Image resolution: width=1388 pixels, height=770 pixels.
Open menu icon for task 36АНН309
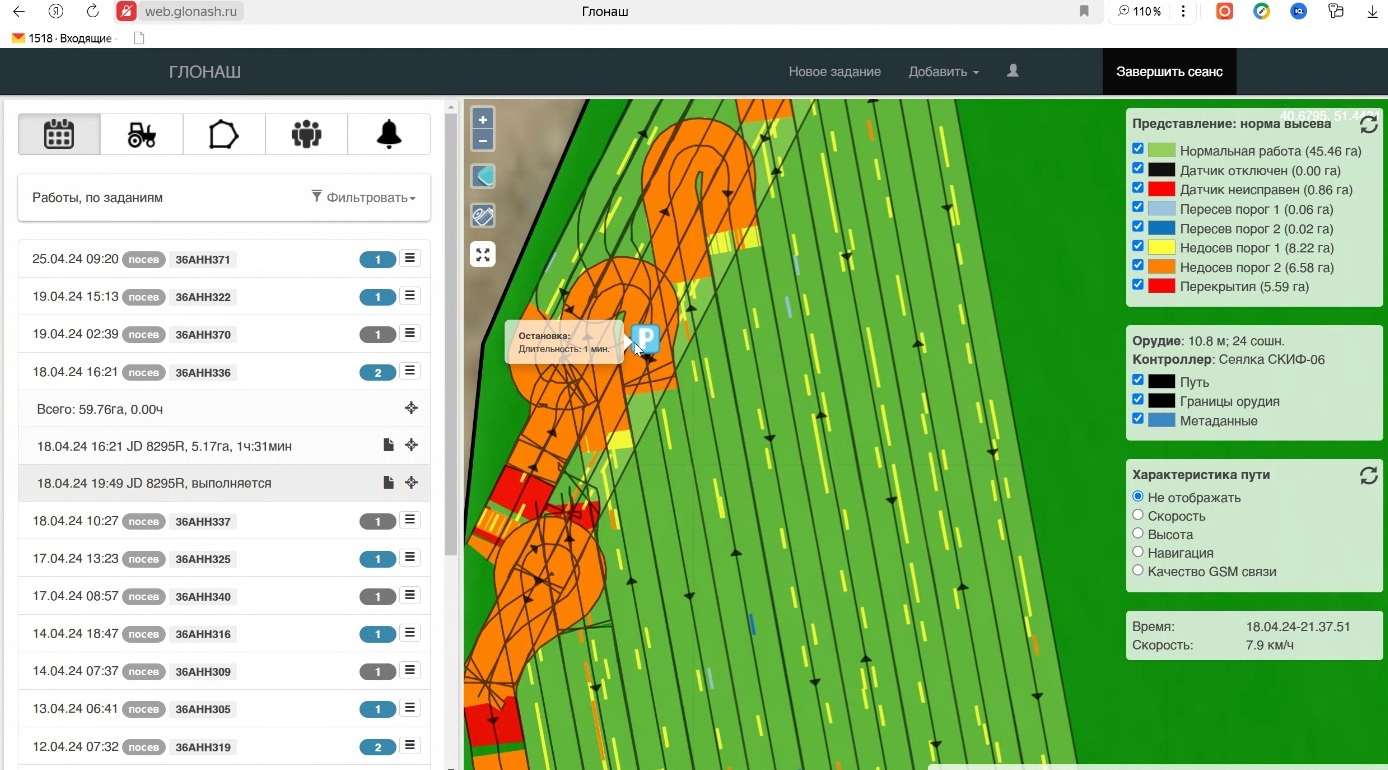tap(409, 670)
